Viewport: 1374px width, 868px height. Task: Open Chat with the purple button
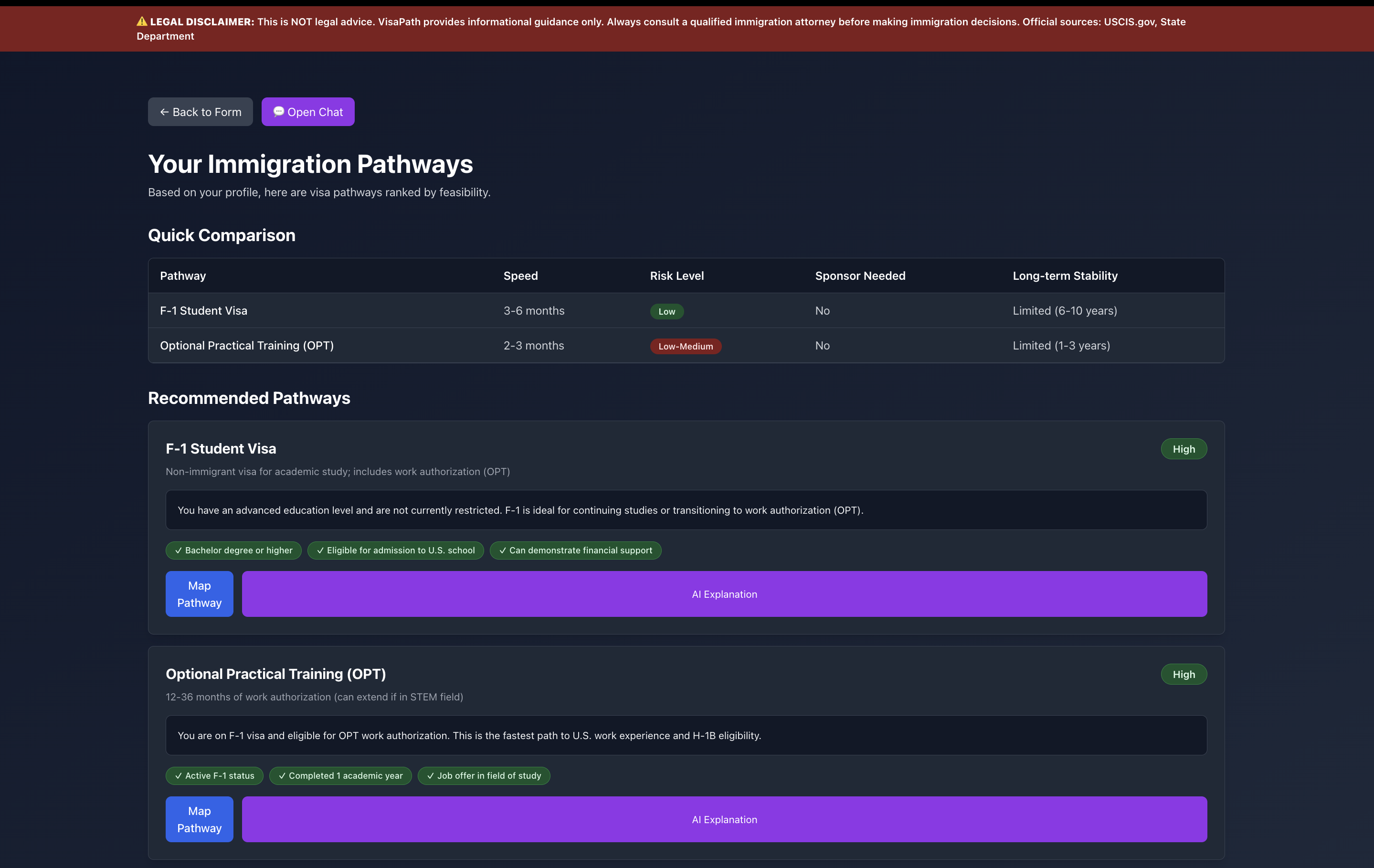307,112
